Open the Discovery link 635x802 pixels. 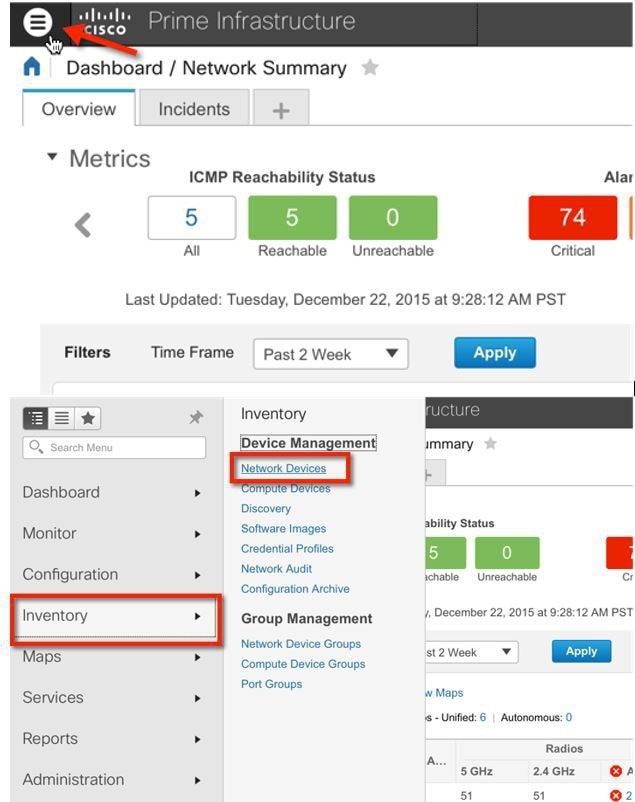tap(266, 508)
